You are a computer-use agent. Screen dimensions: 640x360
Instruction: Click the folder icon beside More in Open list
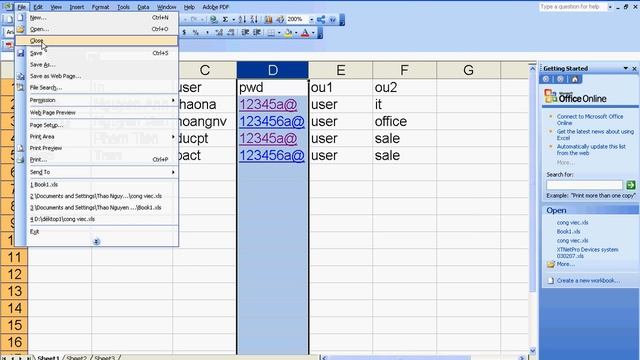point(551,264)
